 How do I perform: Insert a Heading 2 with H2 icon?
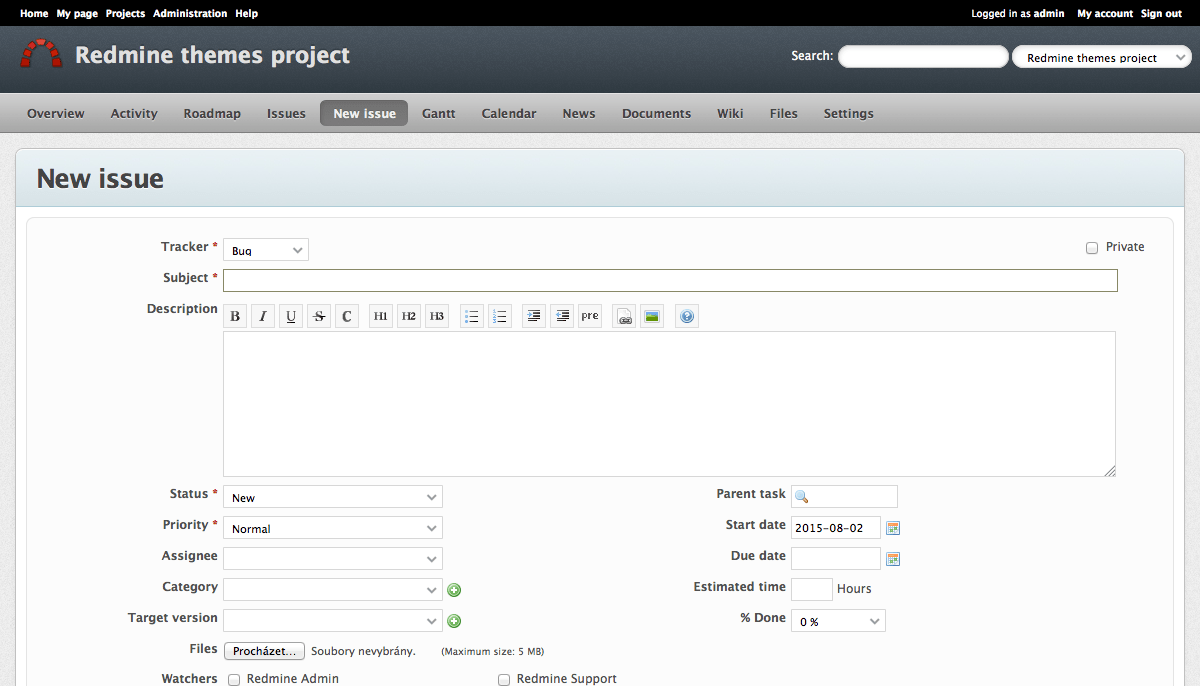[409, 317]
